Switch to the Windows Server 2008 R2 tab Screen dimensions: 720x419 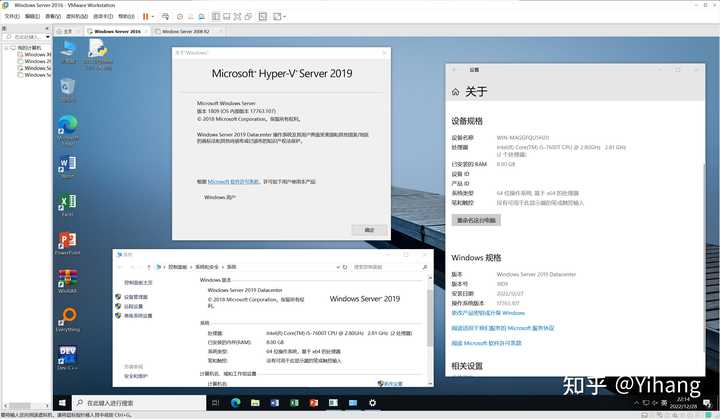click(x=186, y=31)
